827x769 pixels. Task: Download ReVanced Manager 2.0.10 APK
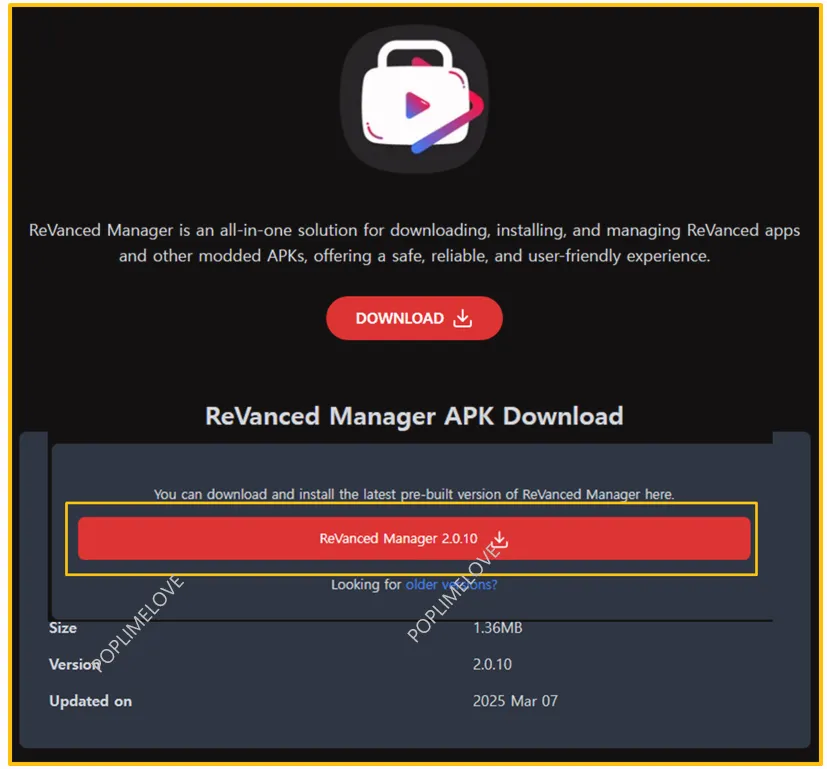414,539
